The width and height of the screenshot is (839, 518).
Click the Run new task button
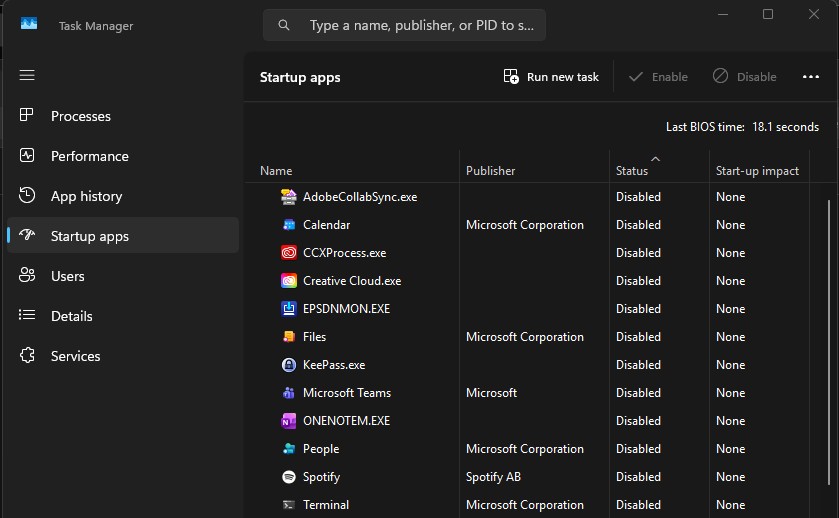coord(551,77)
